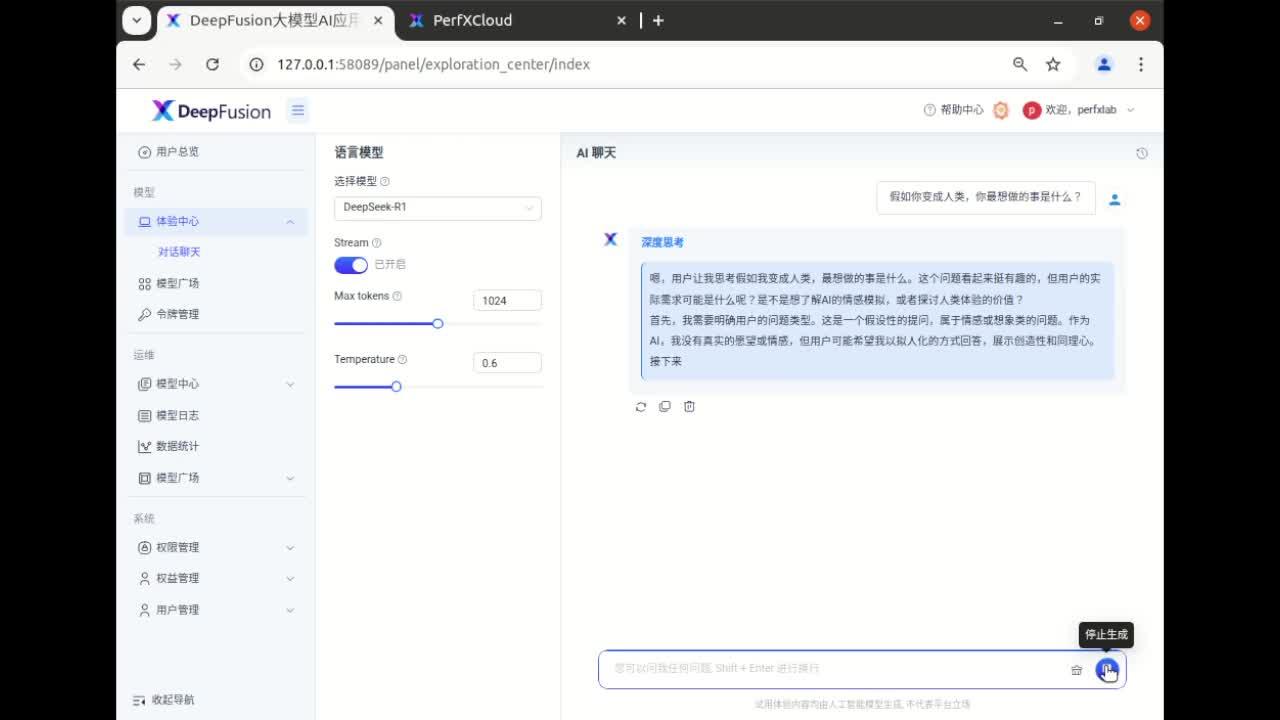Collapse sidebar with hamburger icon next to DeepFusion logo
1280x720 pixels.
pos(297,110)
